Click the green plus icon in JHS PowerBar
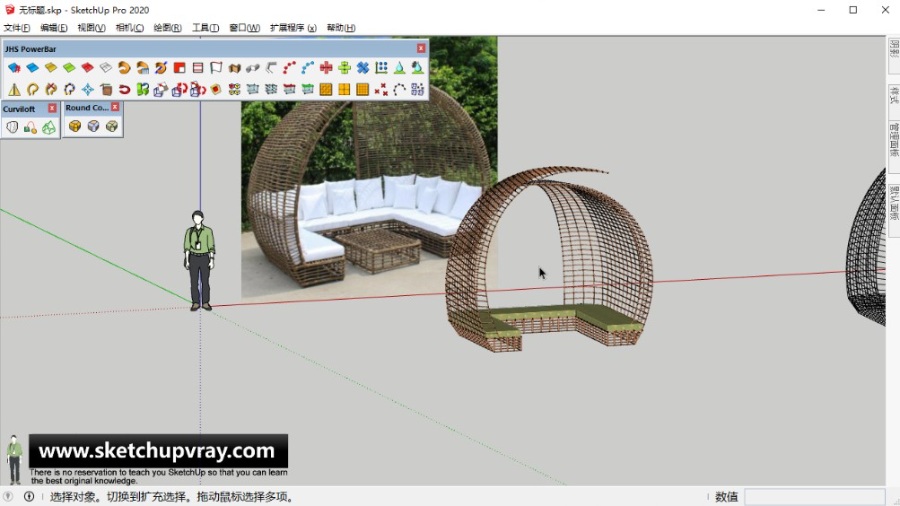 pos(344,68)
